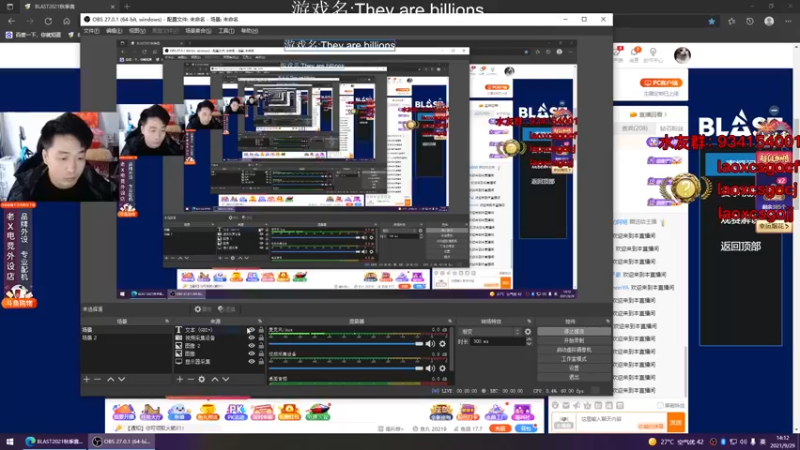Open source properties gear in Sources toolbar
This screenshot has width=800, height=450.
(202, 380)
